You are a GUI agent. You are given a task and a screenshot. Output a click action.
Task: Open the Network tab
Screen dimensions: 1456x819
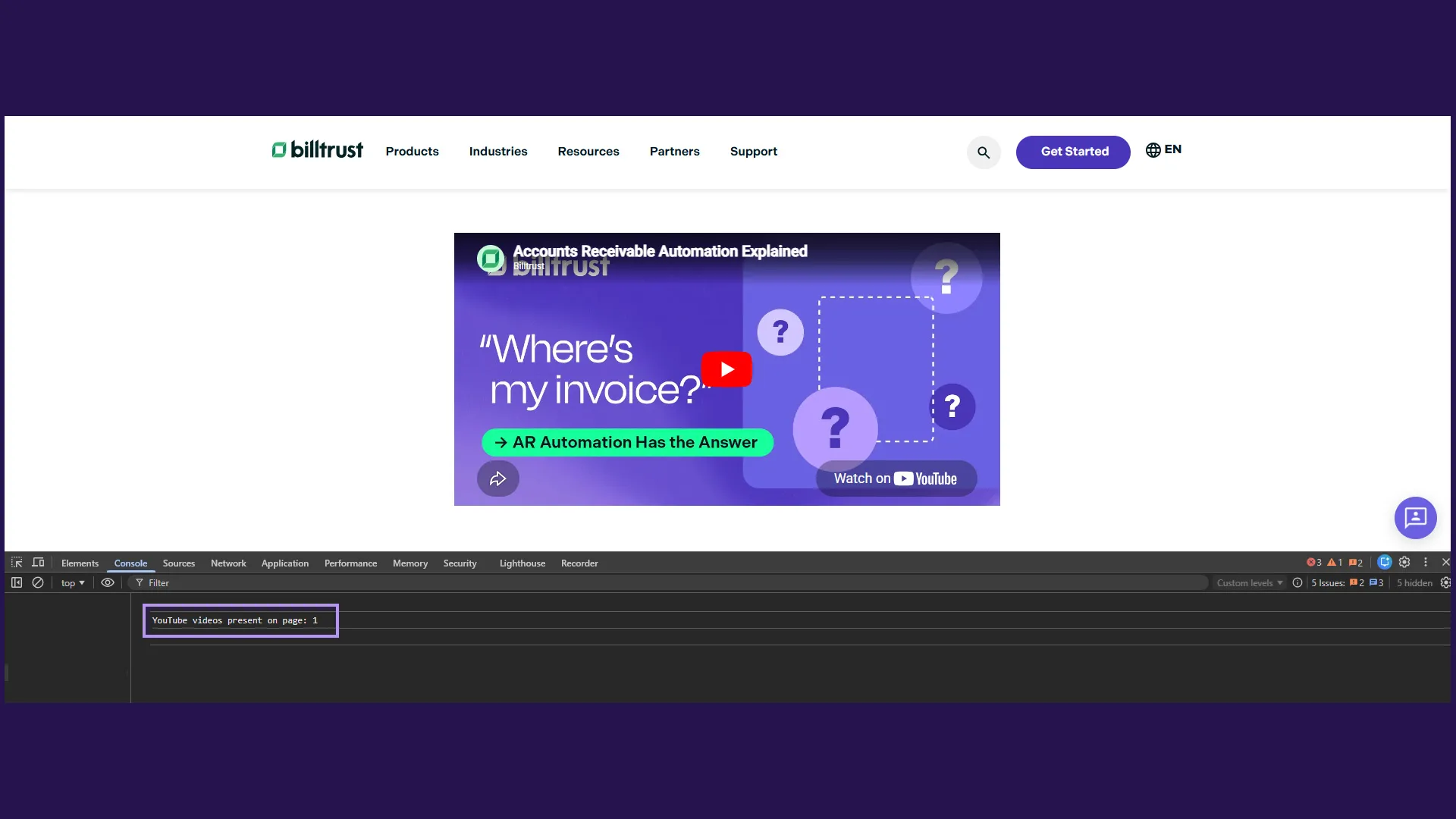pos(228,563)
